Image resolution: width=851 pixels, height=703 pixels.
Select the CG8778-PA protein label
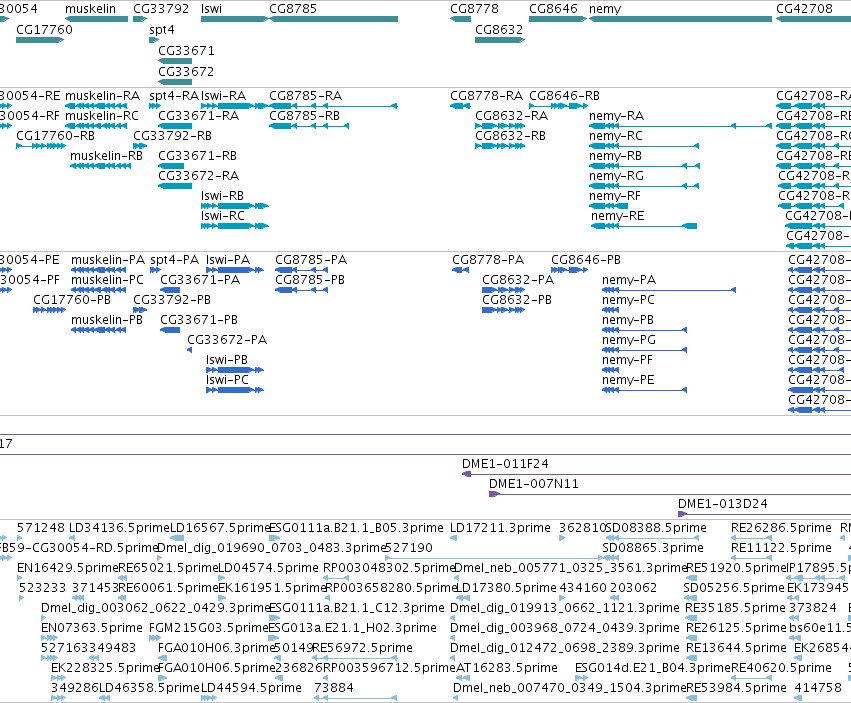488,261
